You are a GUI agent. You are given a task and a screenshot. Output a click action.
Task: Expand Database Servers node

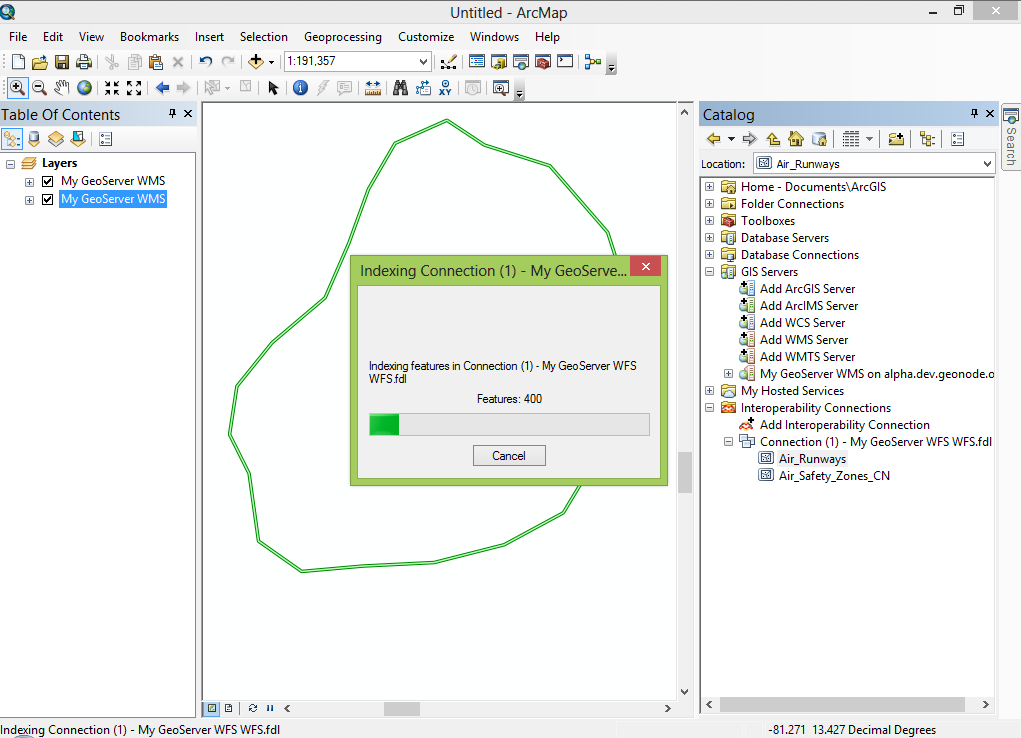(x=709, y=238)
